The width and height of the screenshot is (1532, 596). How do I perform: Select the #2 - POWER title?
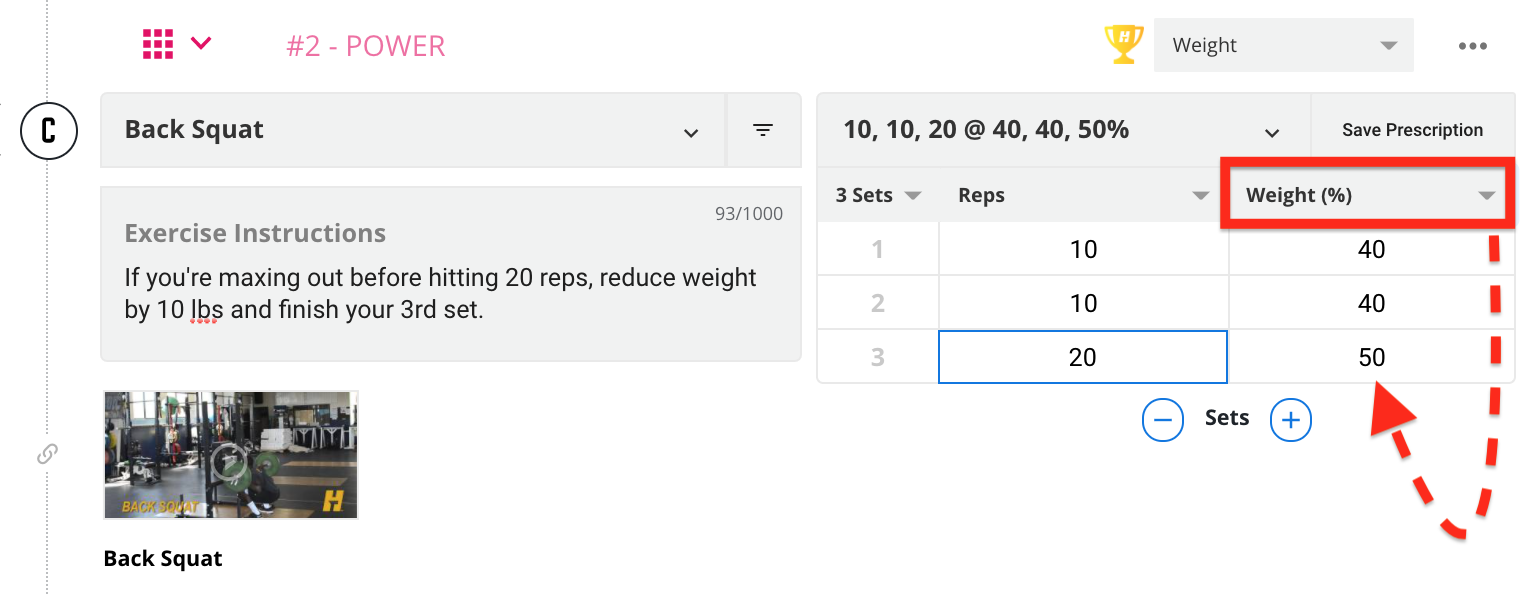pos(366,46)
